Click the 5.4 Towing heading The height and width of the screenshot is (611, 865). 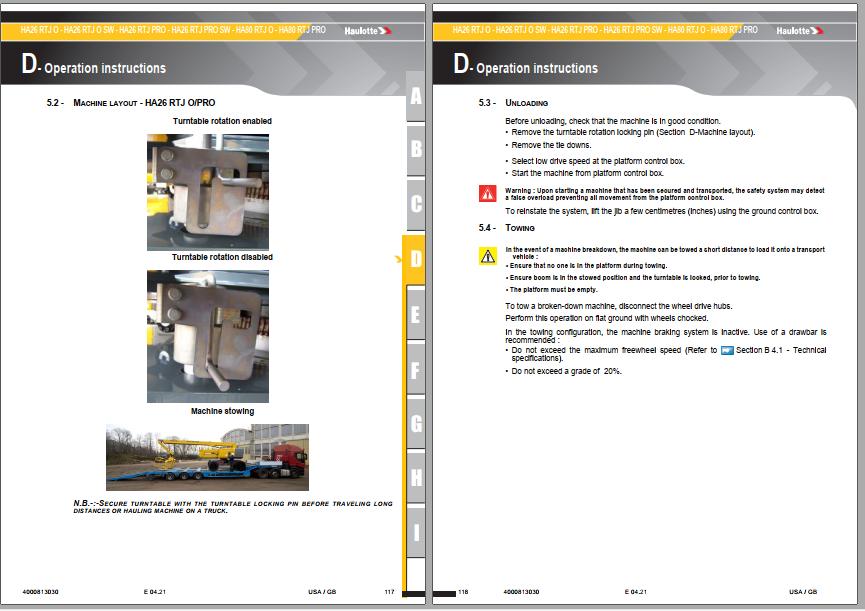520,228
